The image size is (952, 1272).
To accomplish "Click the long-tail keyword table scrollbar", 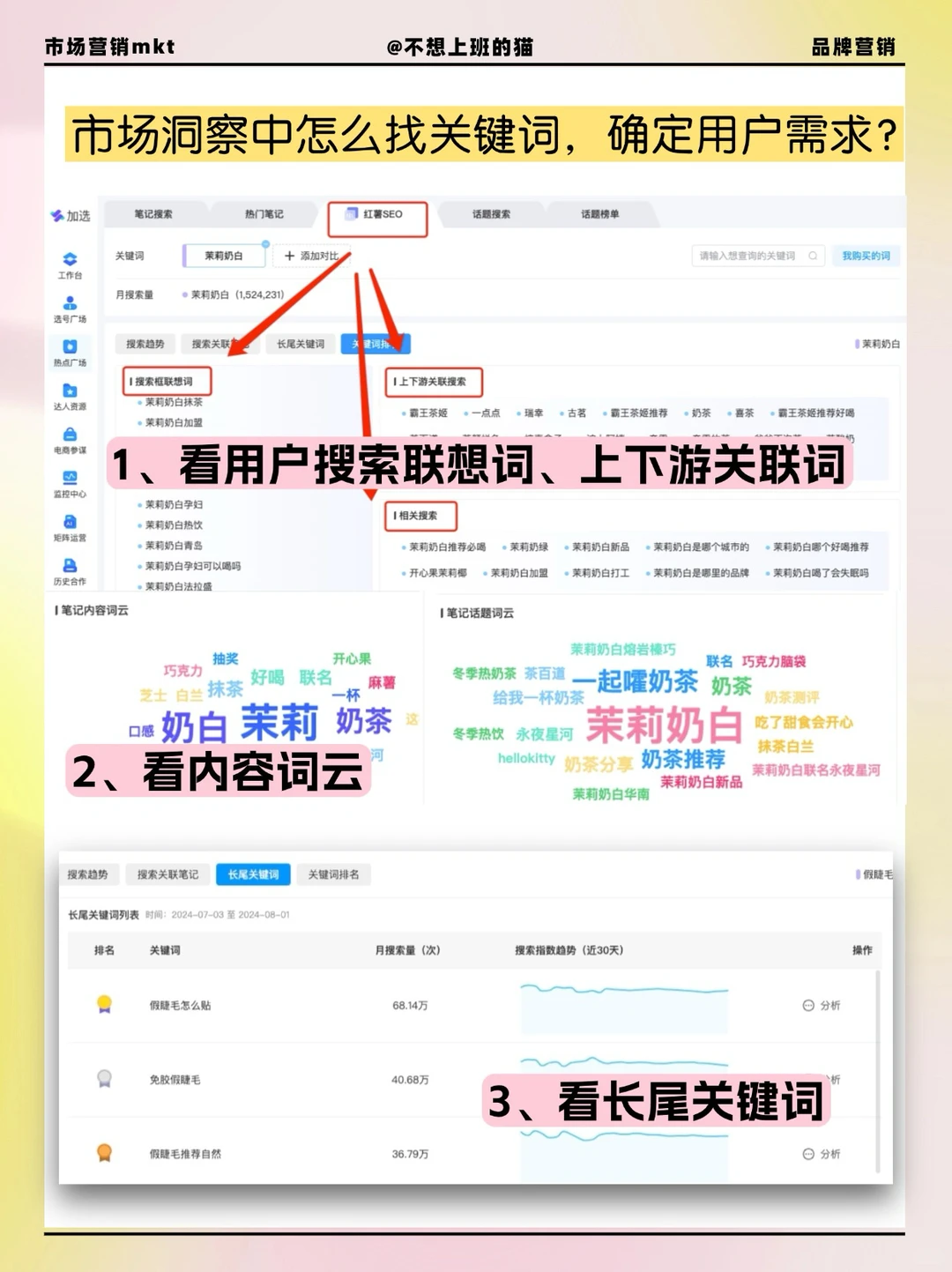I will [877, 1071].
